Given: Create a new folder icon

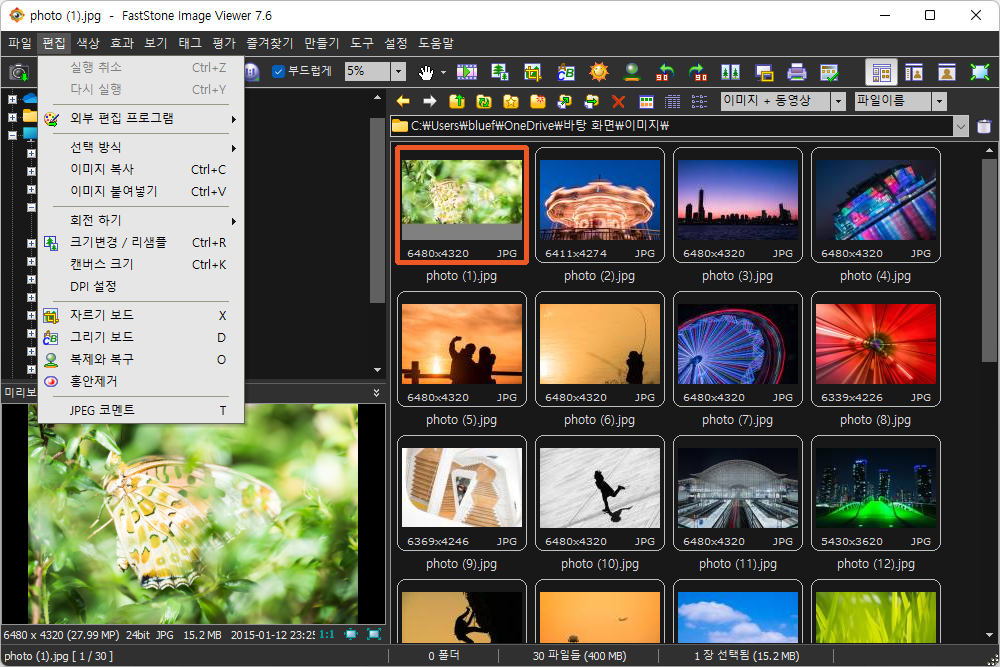Looking at the screenshot, I should pyautogui.click(x=538, y=101).
